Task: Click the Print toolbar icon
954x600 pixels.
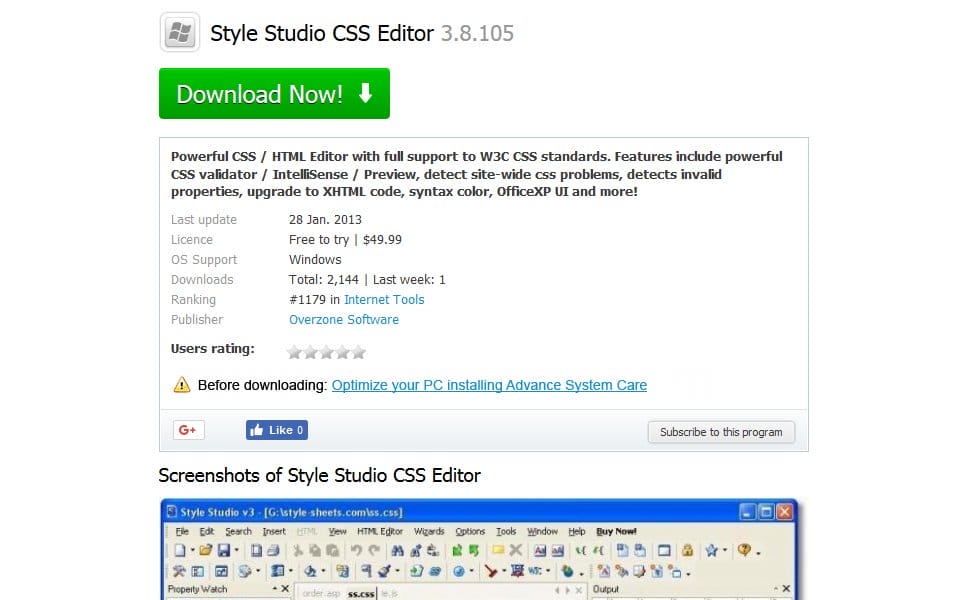Action: click(274, 551)
